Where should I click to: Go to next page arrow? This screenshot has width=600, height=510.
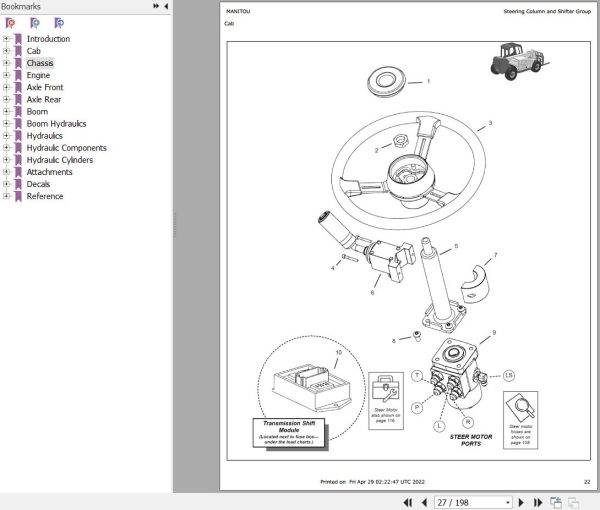click(521, 502)
